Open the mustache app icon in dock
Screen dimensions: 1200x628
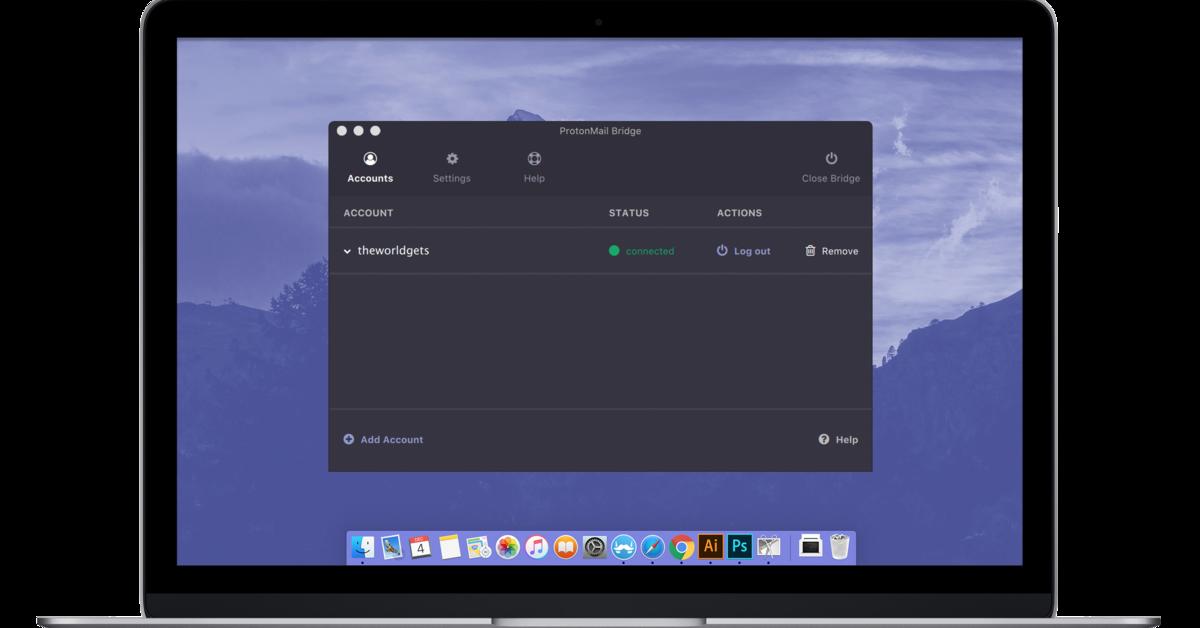click(x=624, y=547)
